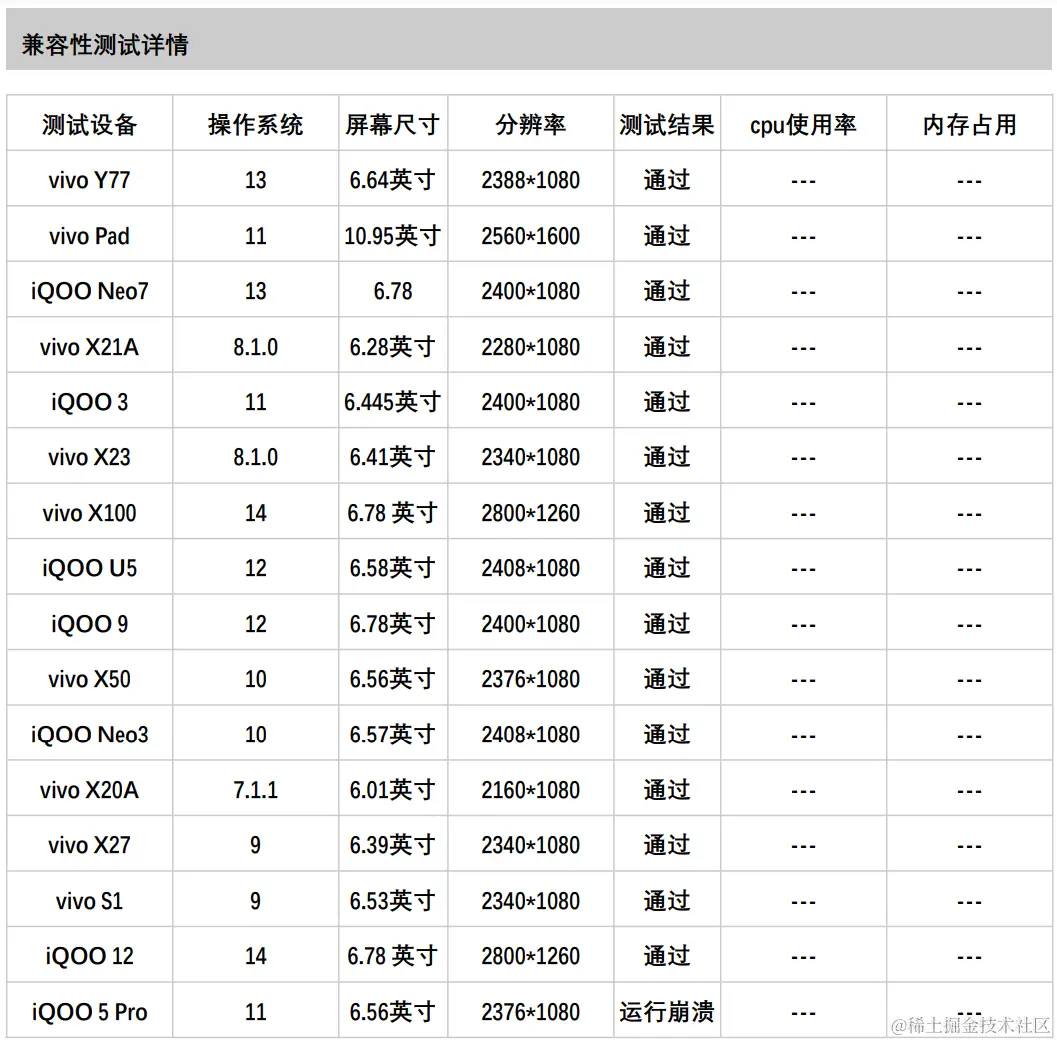
Task: Select the 测试结果 column header
Action: point(667,125)
